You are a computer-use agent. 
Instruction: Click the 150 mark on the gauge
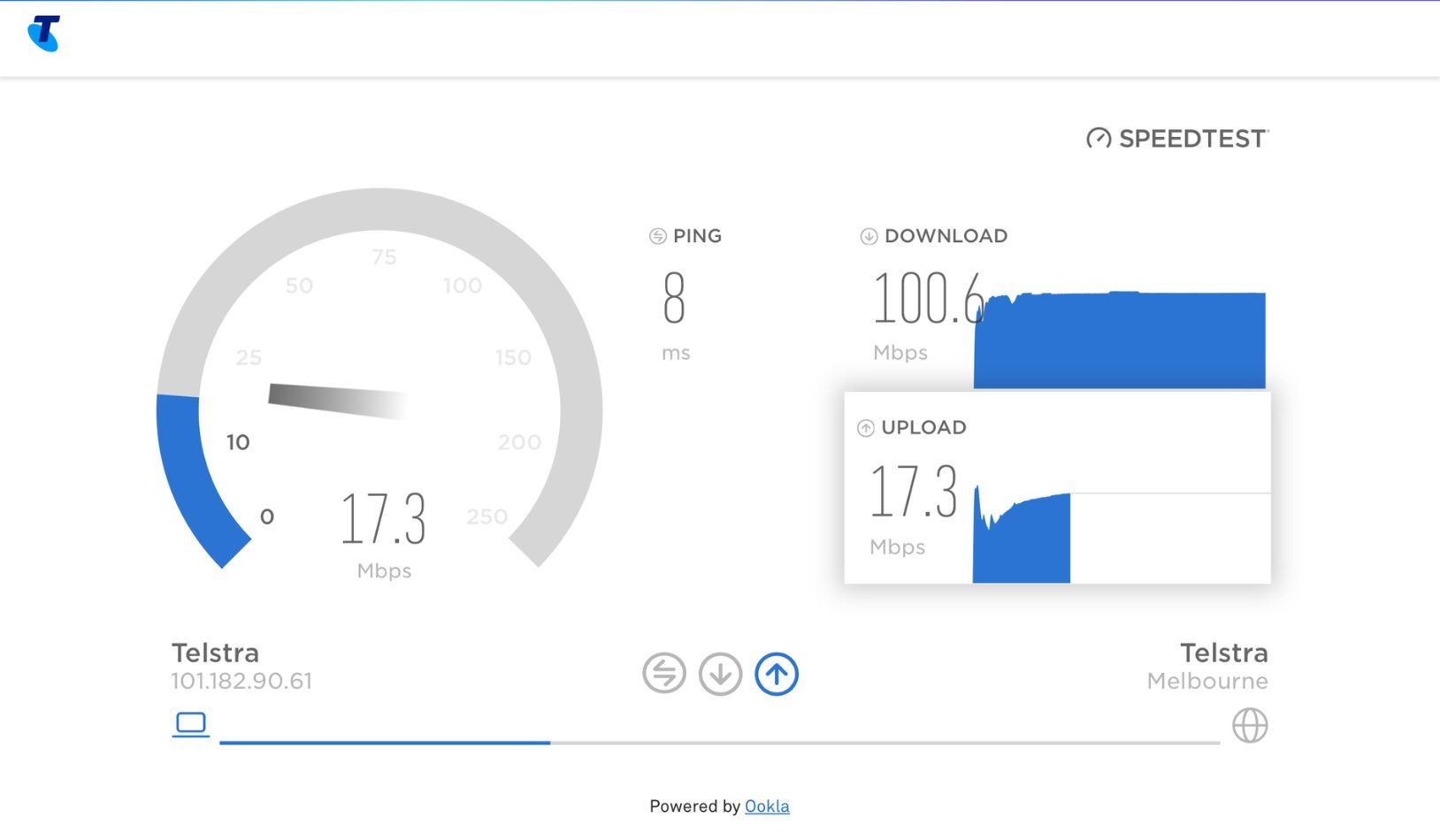click(513, 358)
